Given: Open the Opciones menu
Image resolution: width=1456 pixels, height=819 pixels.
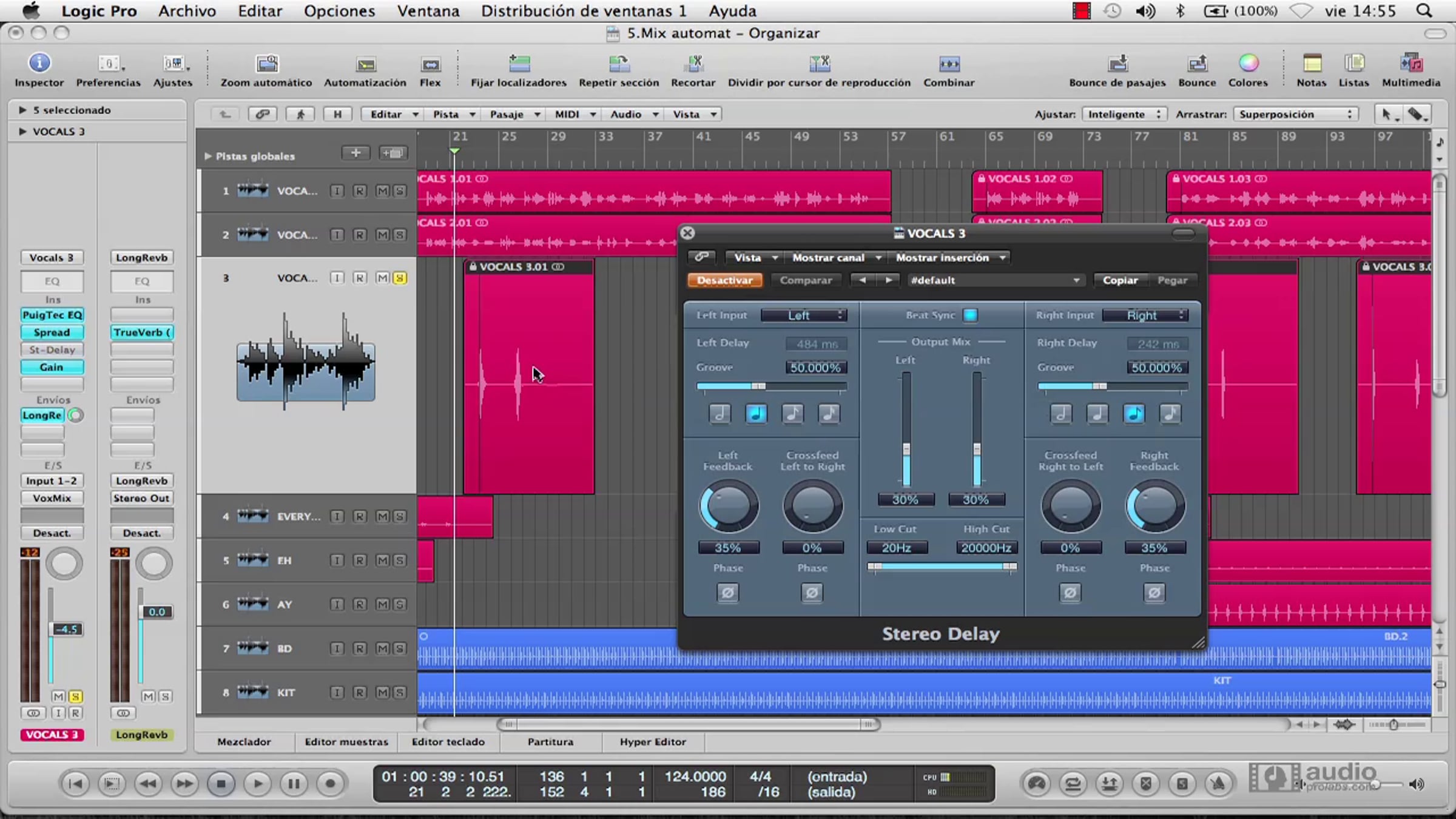Looking at the screenshot, I should 339,11.
